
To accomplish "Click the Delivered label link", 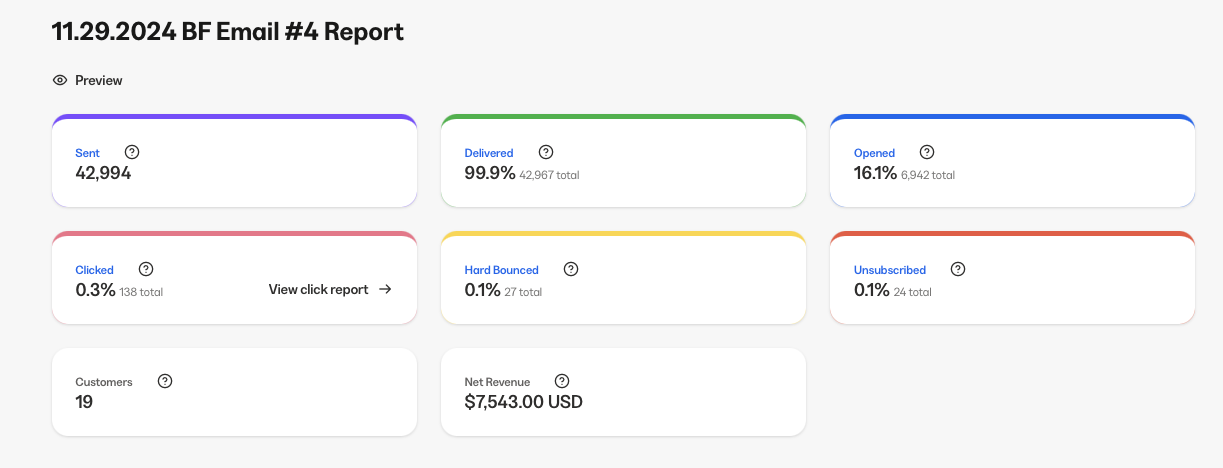I will point(489,153).
